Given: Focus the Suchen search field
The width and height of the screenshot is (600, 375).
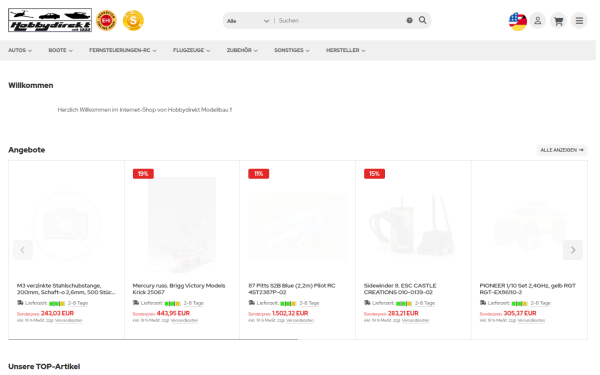Looking at the screenshot, I should pyautogui.click(x=341, y=21).
